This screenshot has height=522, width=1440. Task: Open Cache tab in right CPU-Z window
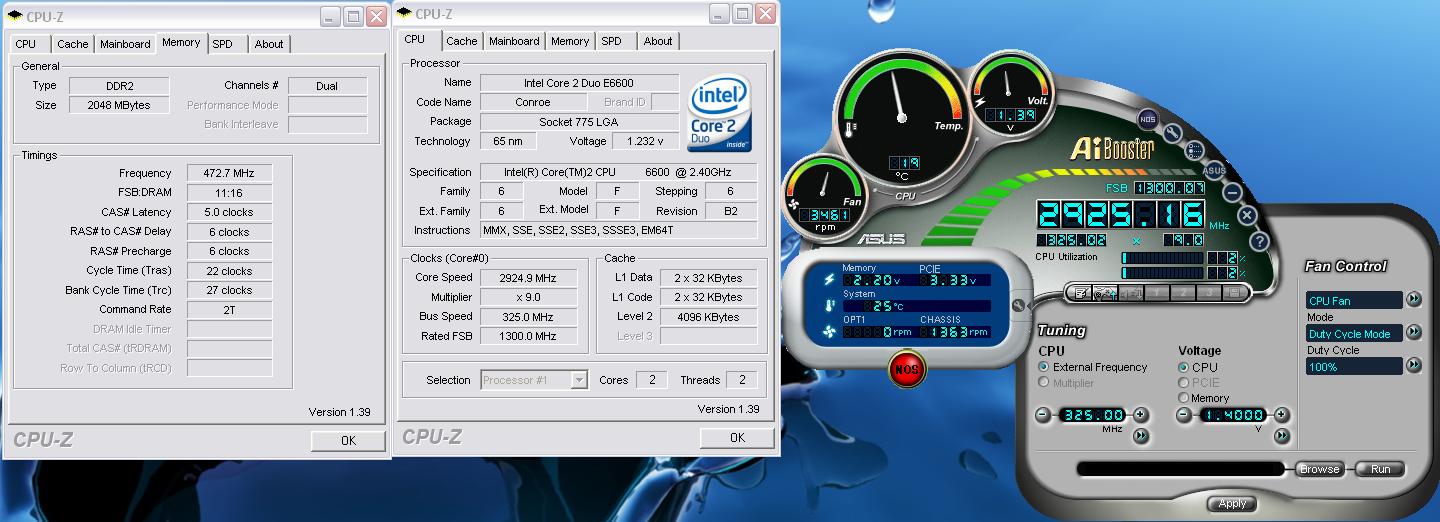[461, 41]
